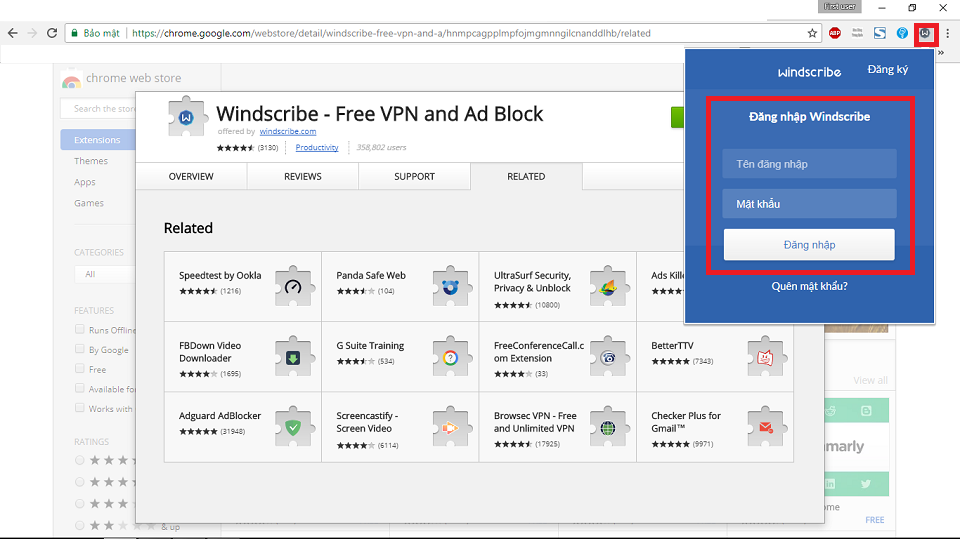Viewport: 960px width, 539px height.
Task: Click the First user profile button
Action: pyautogui.click(x=839, y=7)
